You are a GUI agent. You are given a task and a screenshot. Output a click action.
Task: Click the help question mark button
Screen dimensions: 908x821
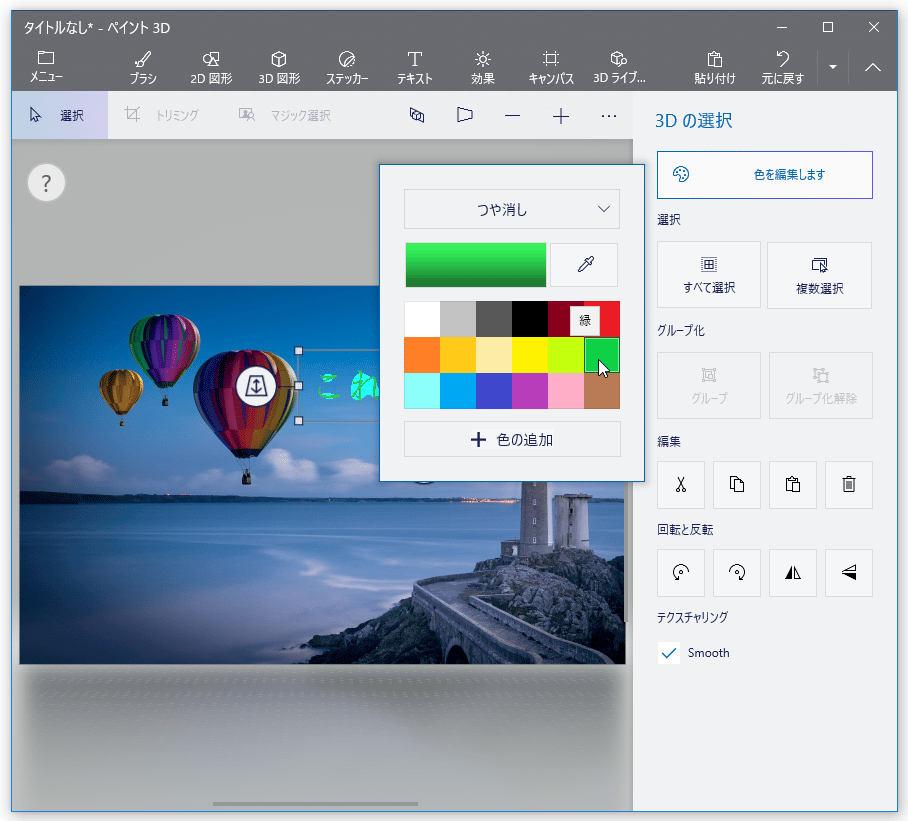(46, 183)
